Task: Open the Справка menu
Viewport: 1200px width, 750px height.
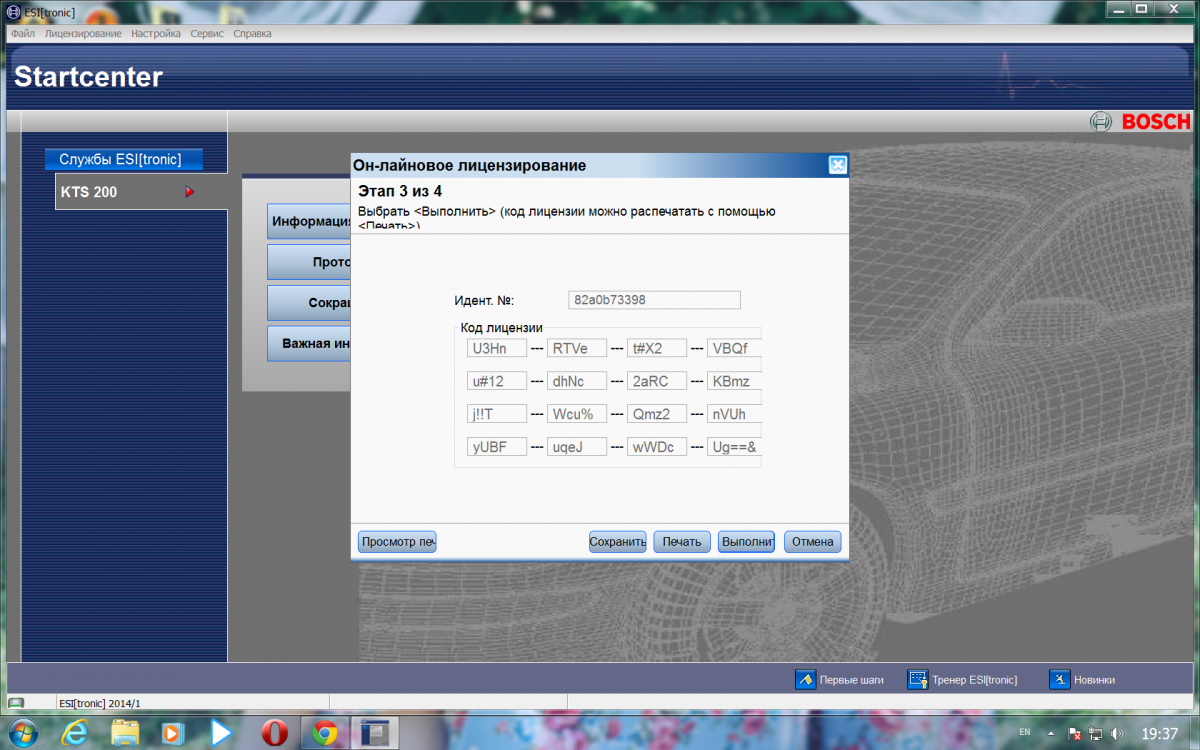Action: (x=252, y=34)
